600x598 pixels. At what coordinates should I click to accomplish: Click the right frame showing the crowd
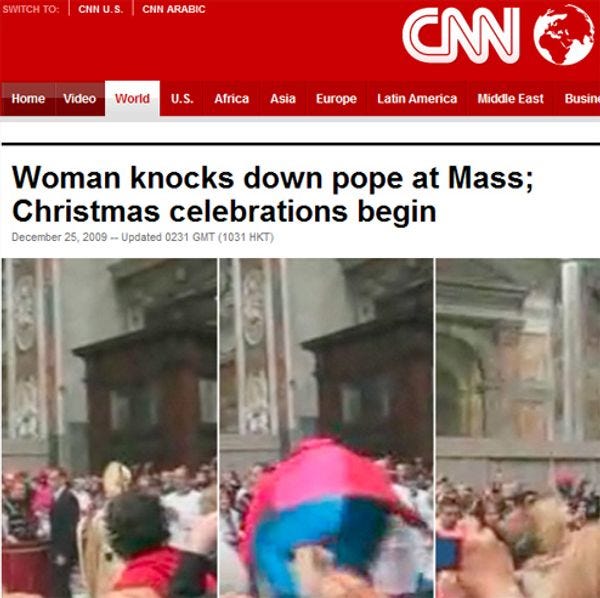click(518, 428)
